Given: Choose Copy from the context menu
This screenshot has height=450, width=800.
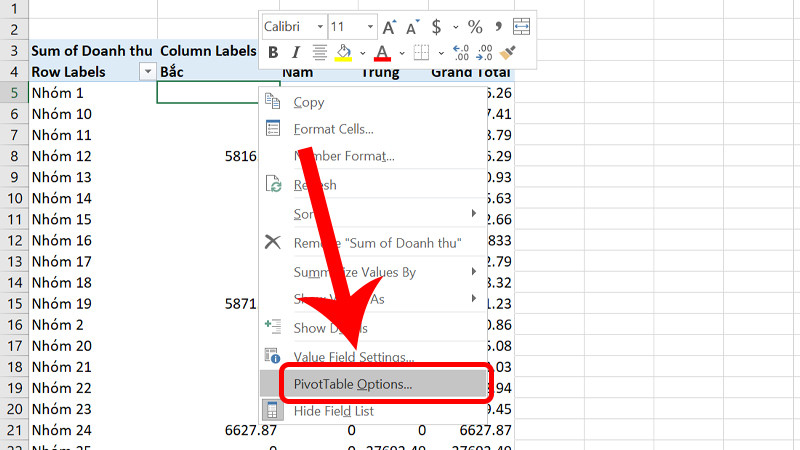Looking at the screenshot, I should pyautogui.click(x=308, y=102).
